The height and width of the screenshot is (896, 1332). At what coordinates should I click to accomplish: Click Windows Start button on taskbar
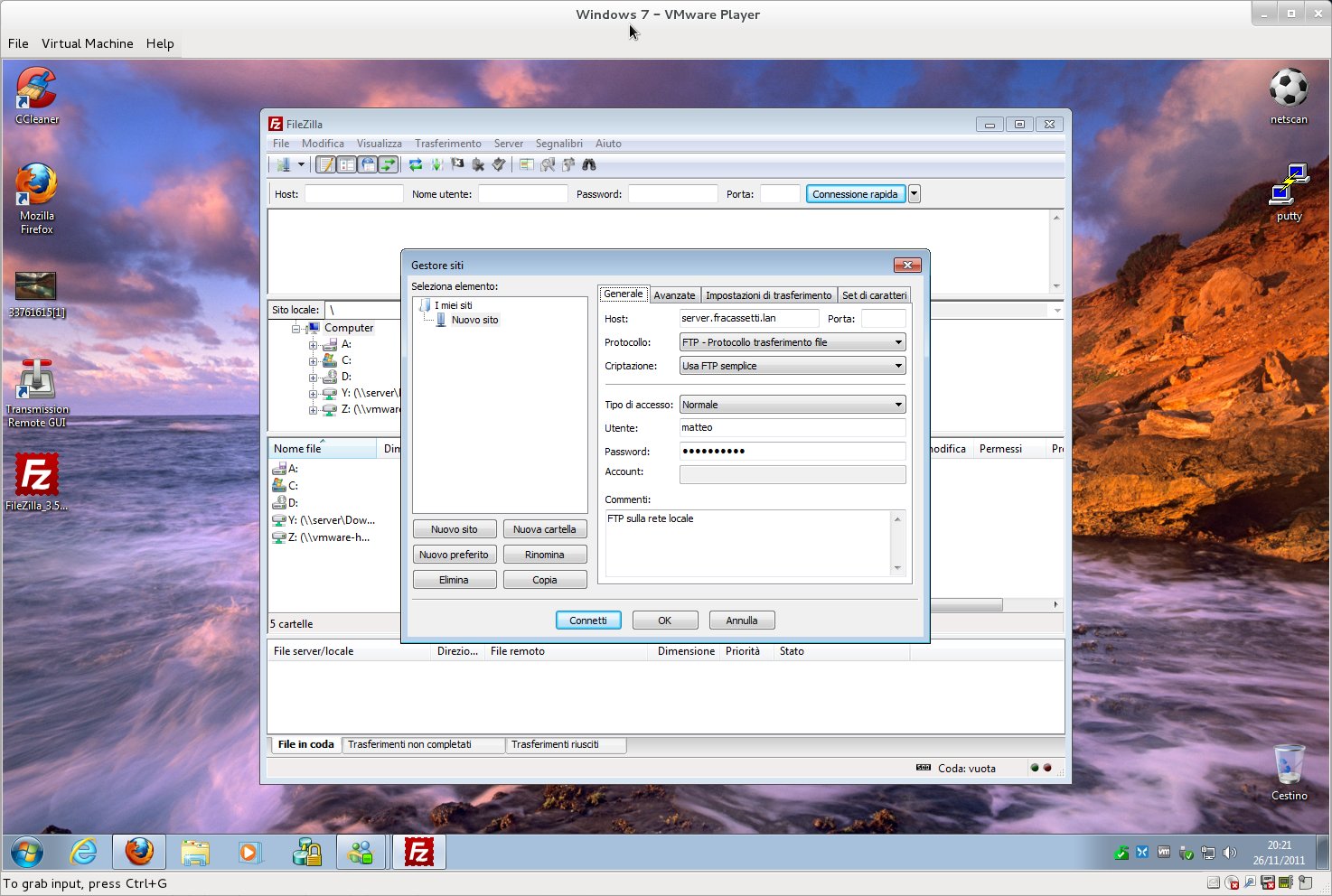pyautogui.click(x=27, y=852)
